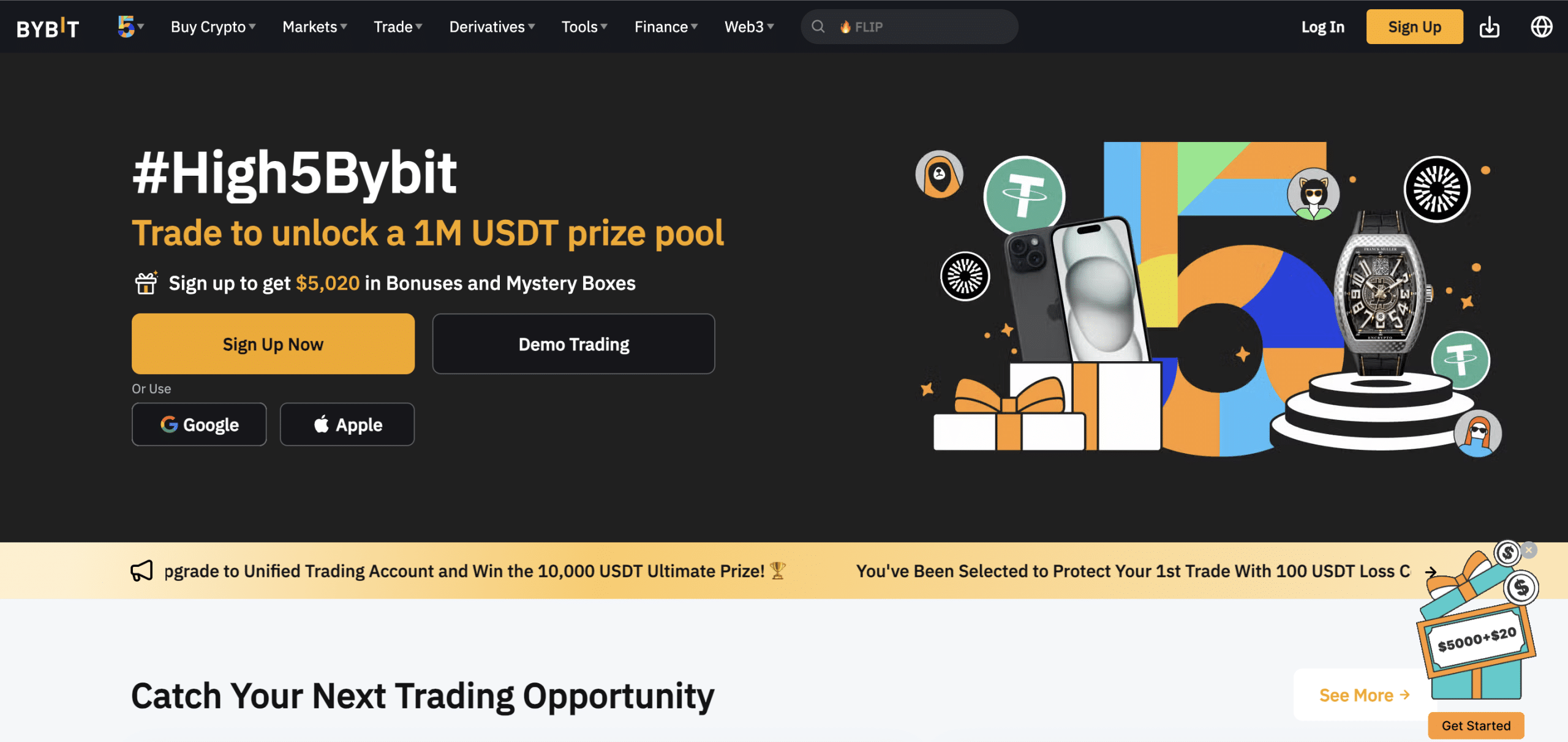Expand the Derivatives dropdown menu

(490, 26)
